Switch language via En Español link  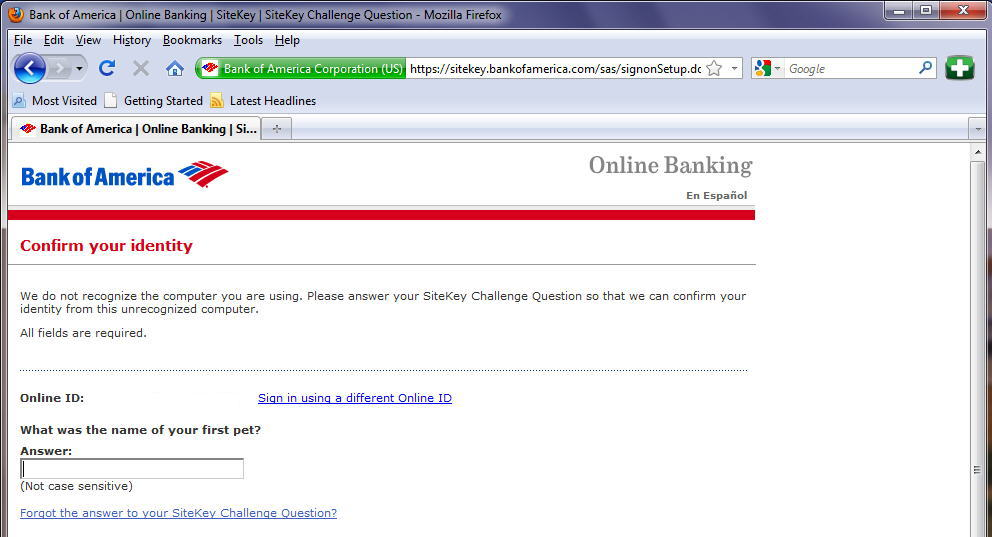point(717,195)
